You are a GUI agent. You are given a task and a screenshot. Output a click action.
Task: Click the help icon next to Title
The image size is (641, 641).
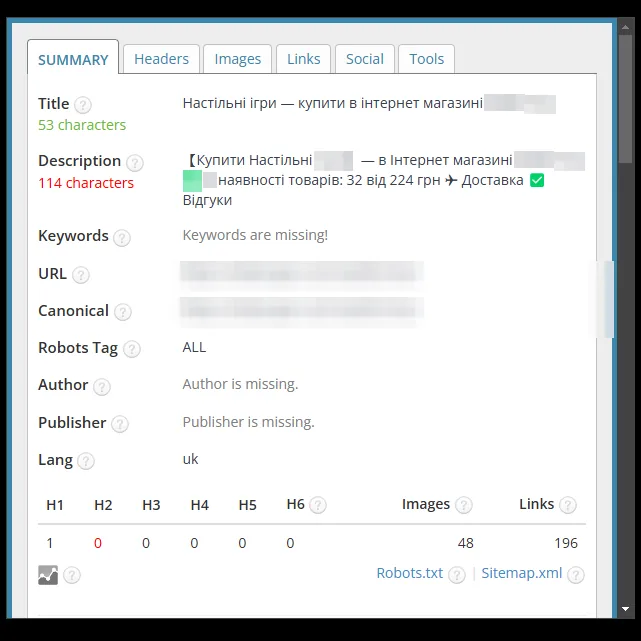pyautogui.click(x=83, y=105)
